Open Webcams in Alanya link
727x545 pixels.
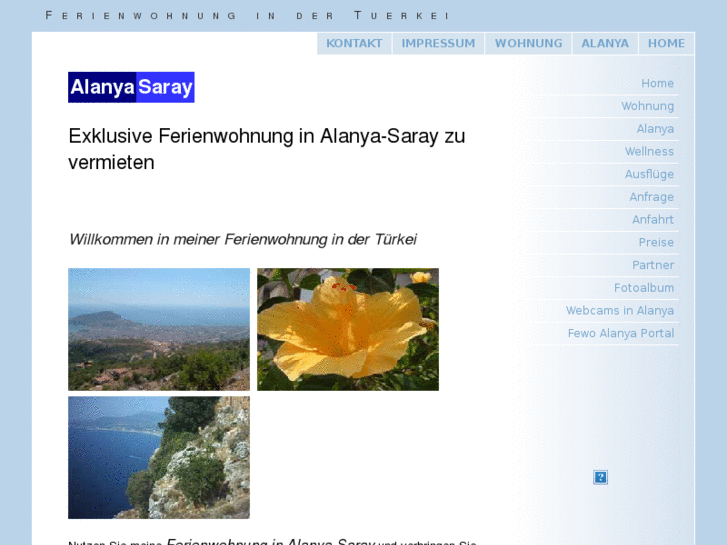coord(619,311)
